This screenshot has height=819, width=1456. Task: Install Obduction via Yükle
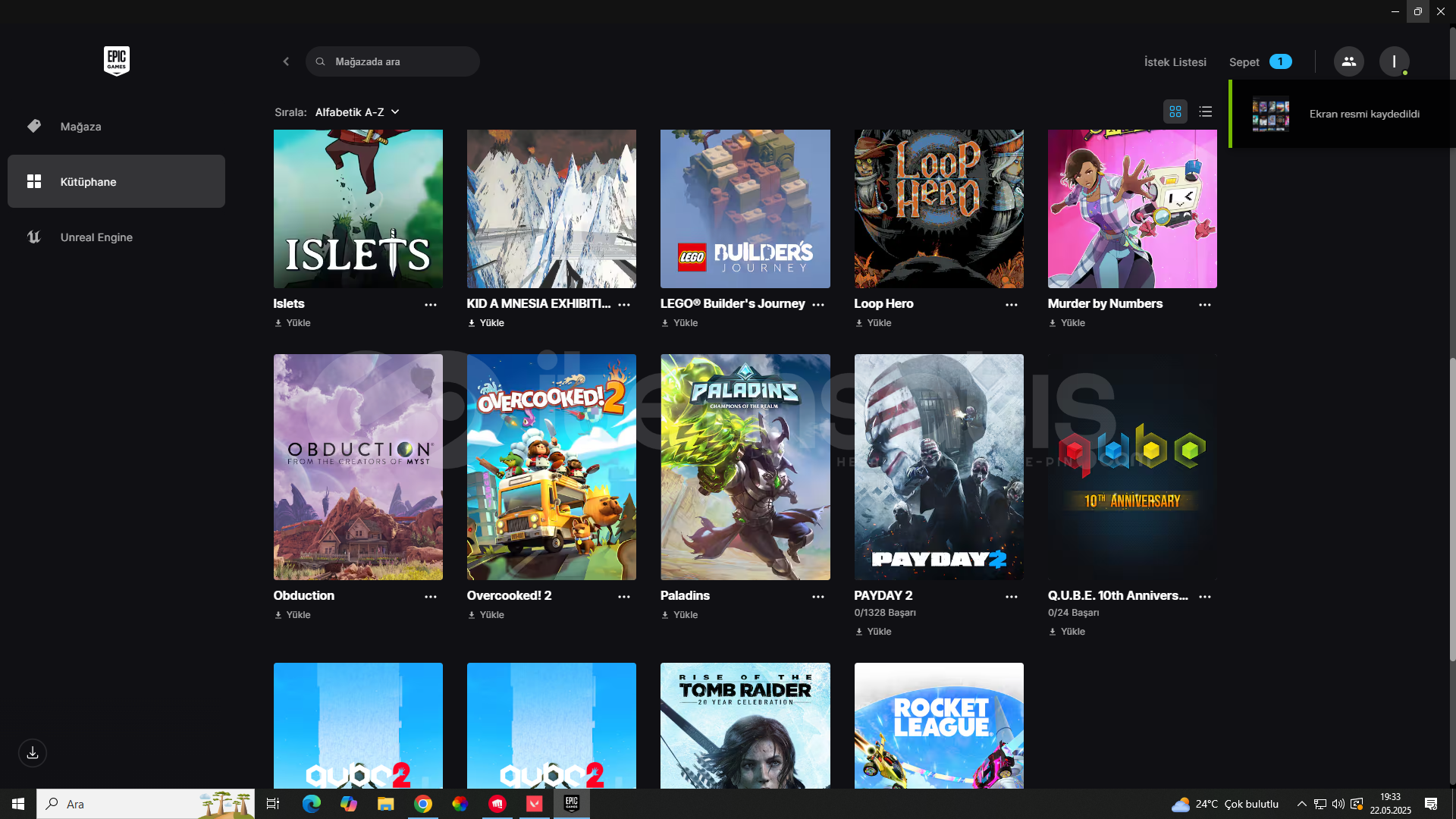pyautogui.click(x=293, y=615)
